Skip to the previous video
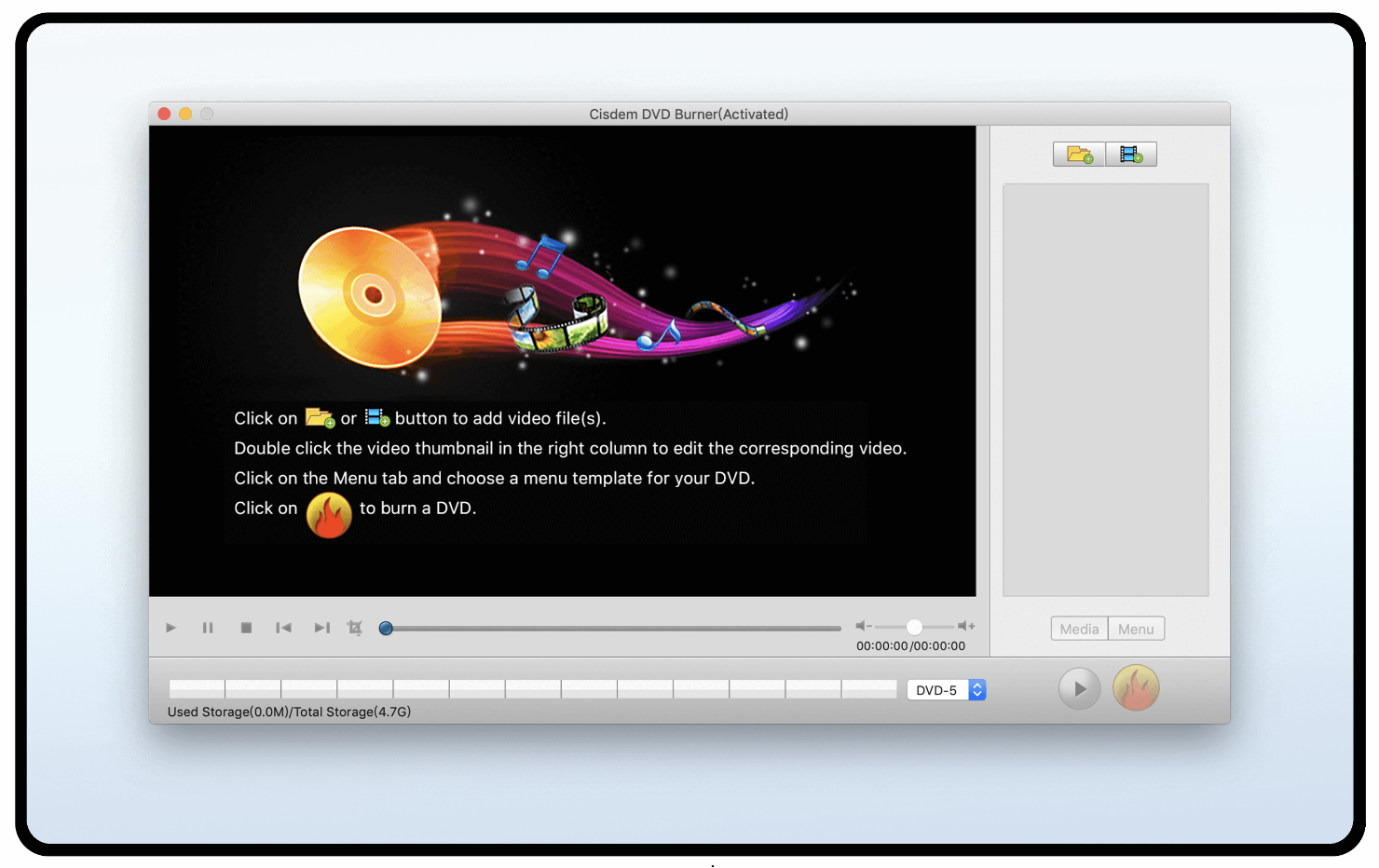The image size is (1379, 868). 283,628
